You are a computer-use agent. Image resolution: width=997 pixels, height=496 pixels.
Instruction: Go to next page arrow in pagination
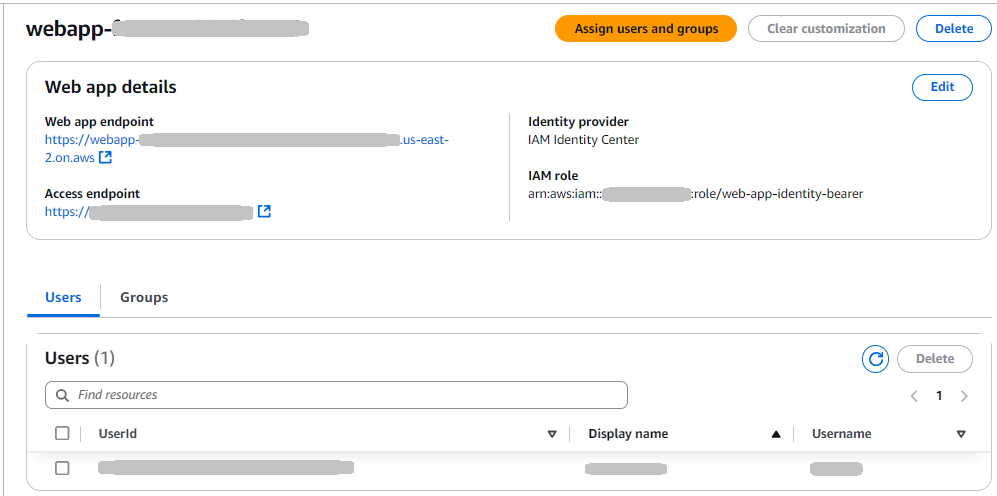[x=964, y=396]
